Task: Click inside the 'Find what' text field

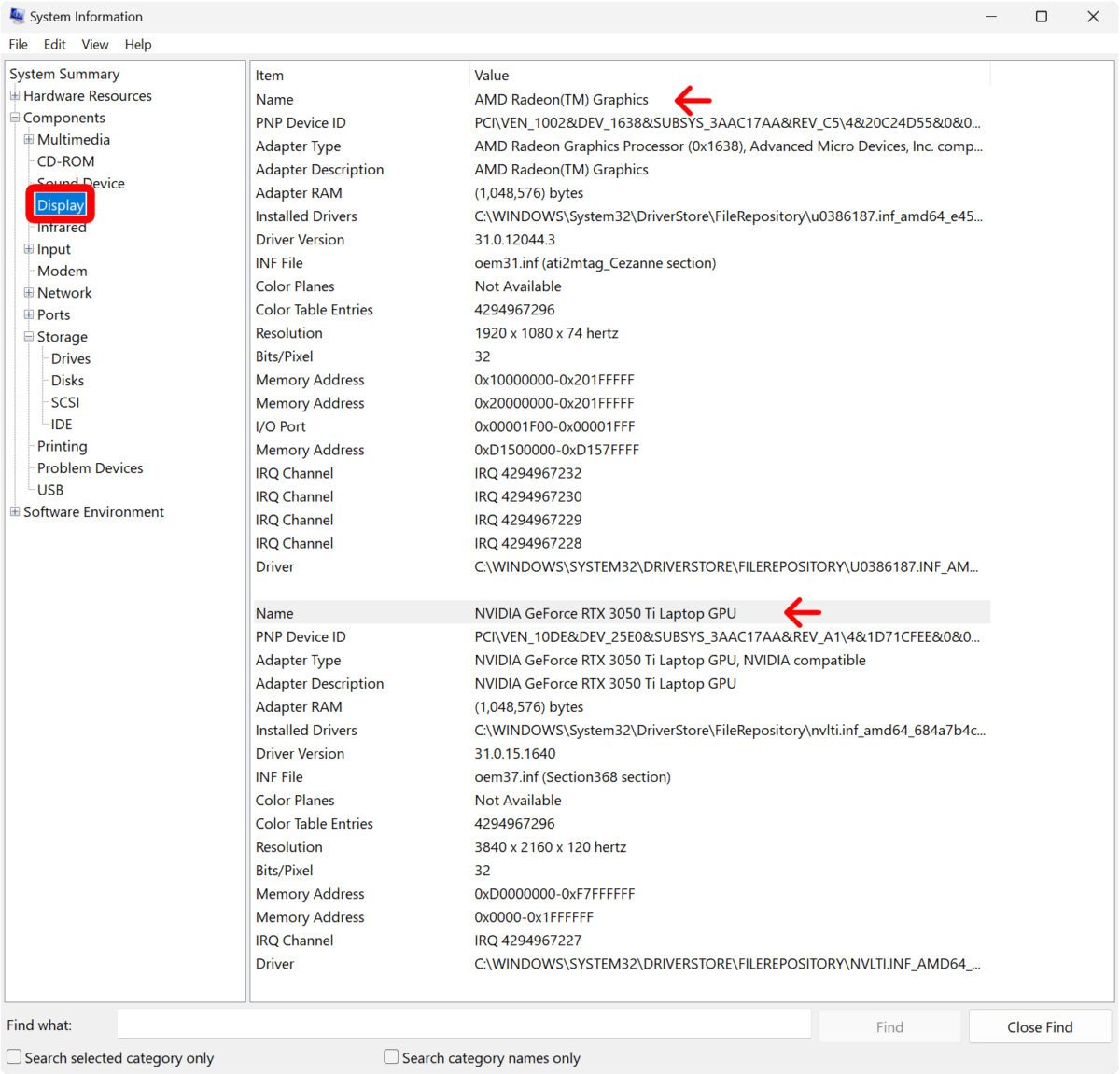Action: (464, 1024)
